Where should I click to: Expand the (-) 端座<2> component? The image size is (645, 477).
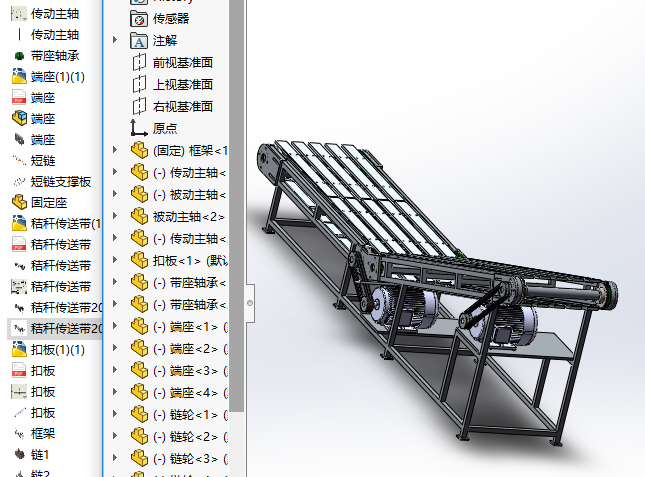[x=115, y=349]
